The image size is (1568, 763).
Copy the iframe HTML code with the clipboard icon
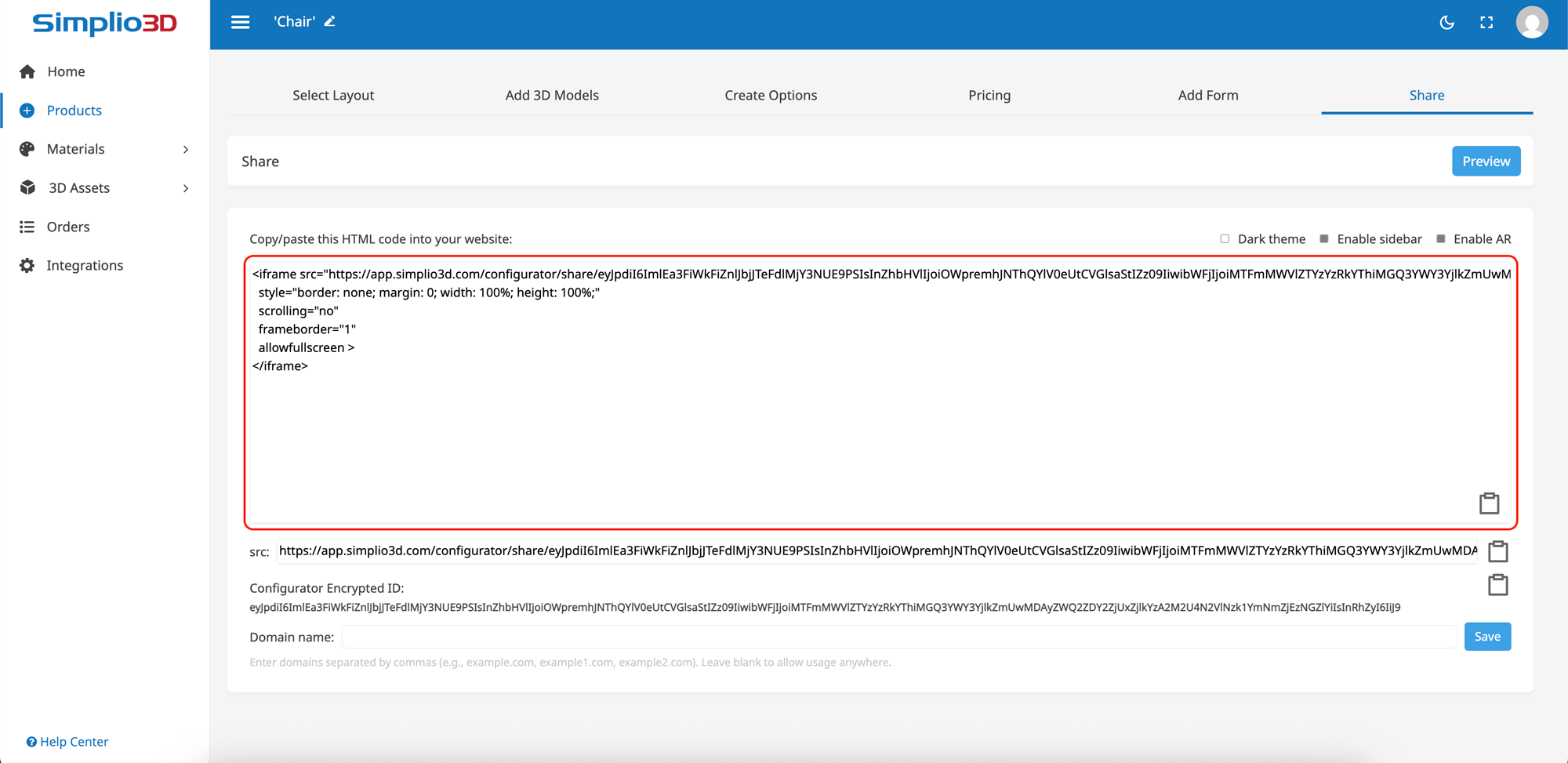click(x=1489, y=503)
